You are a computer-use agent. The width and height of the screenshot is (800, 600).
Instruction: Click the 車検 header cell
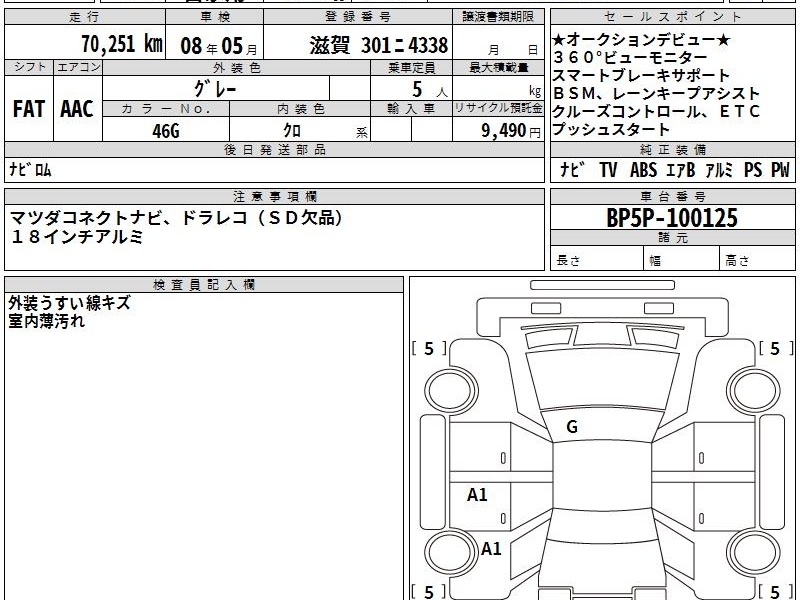coord(214,17)
